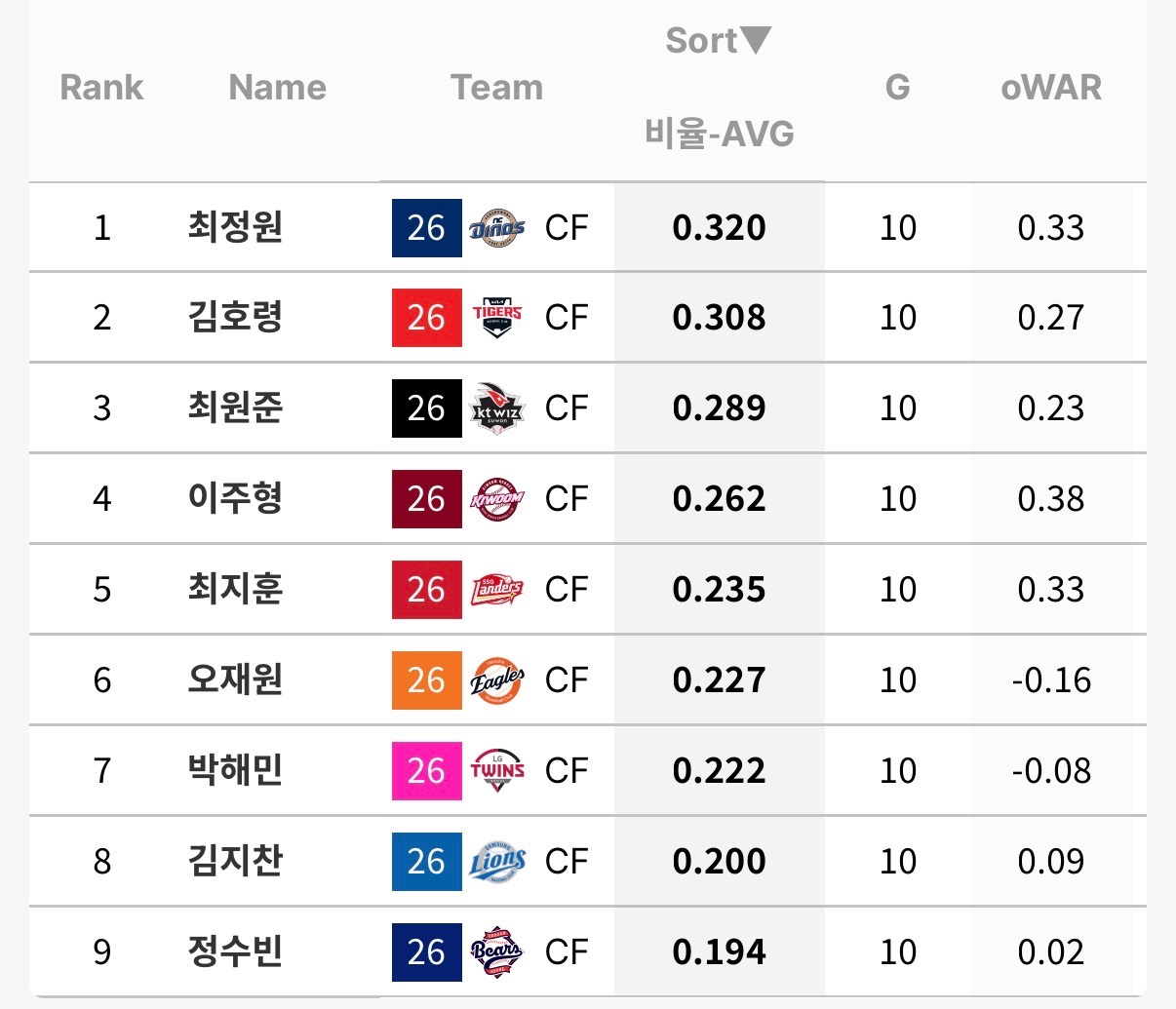Click the KIA Tigers team logo
This screenshot has width=1176, height=1009.
(496, 318)
